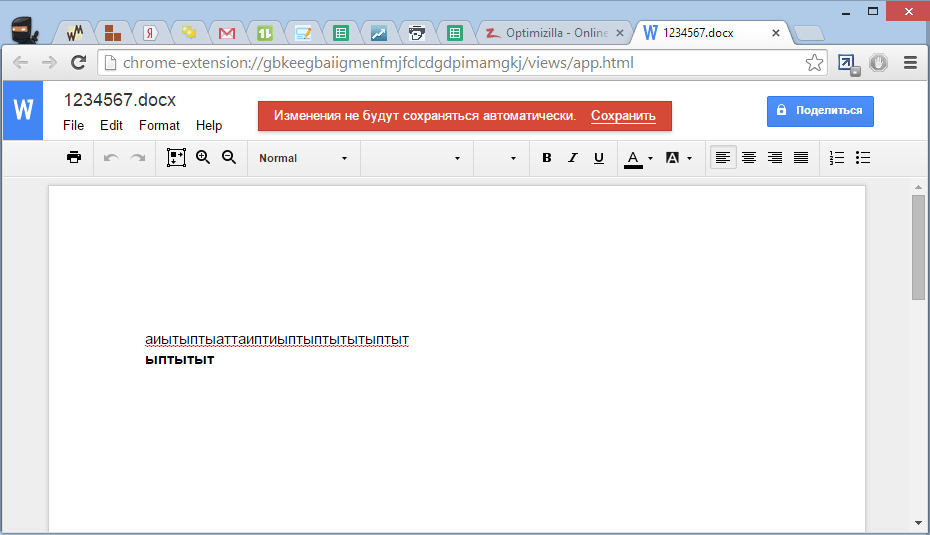Insert a numbered list
Screen dimensions: 930x535
click(838, 158)
